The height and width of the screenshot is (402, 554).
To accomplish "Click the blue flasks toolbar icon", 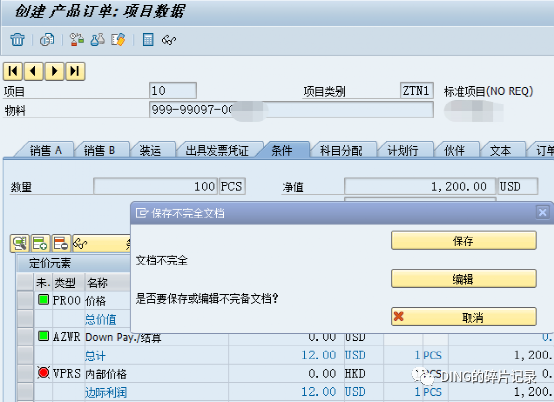I will (x=98, y=40).
